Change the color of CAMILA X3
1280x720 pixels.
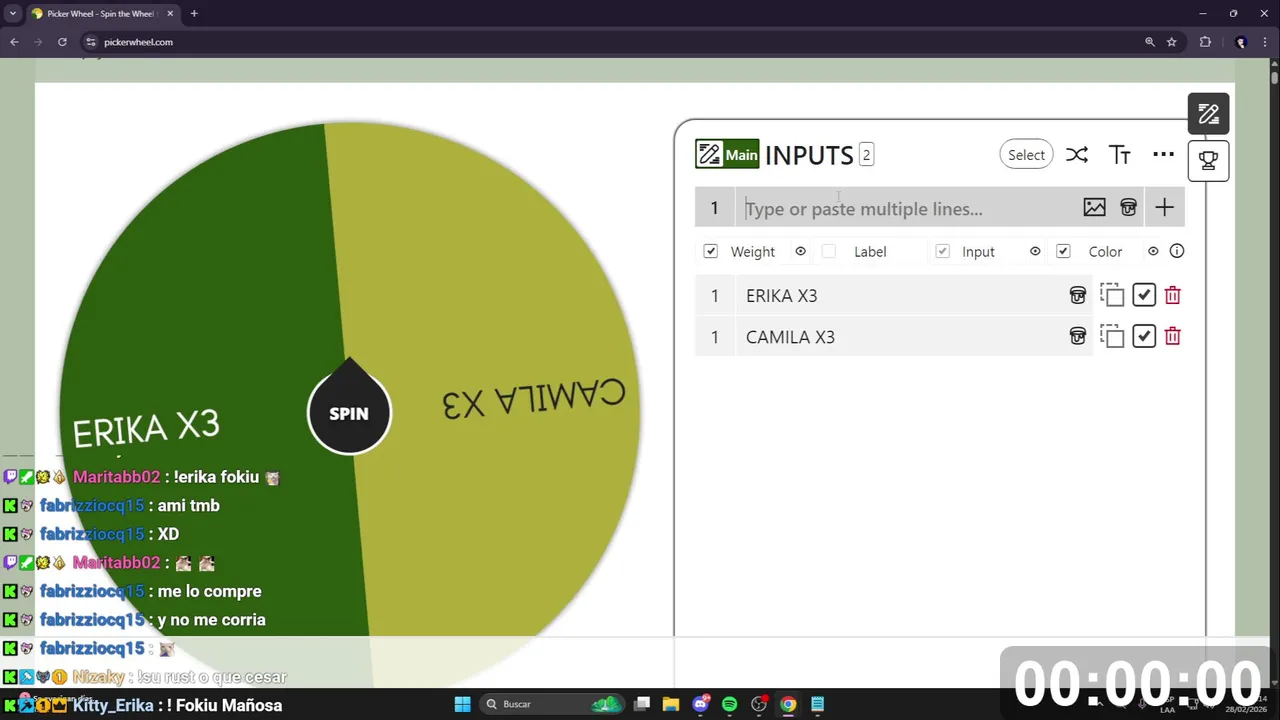tap(1078, 336)
